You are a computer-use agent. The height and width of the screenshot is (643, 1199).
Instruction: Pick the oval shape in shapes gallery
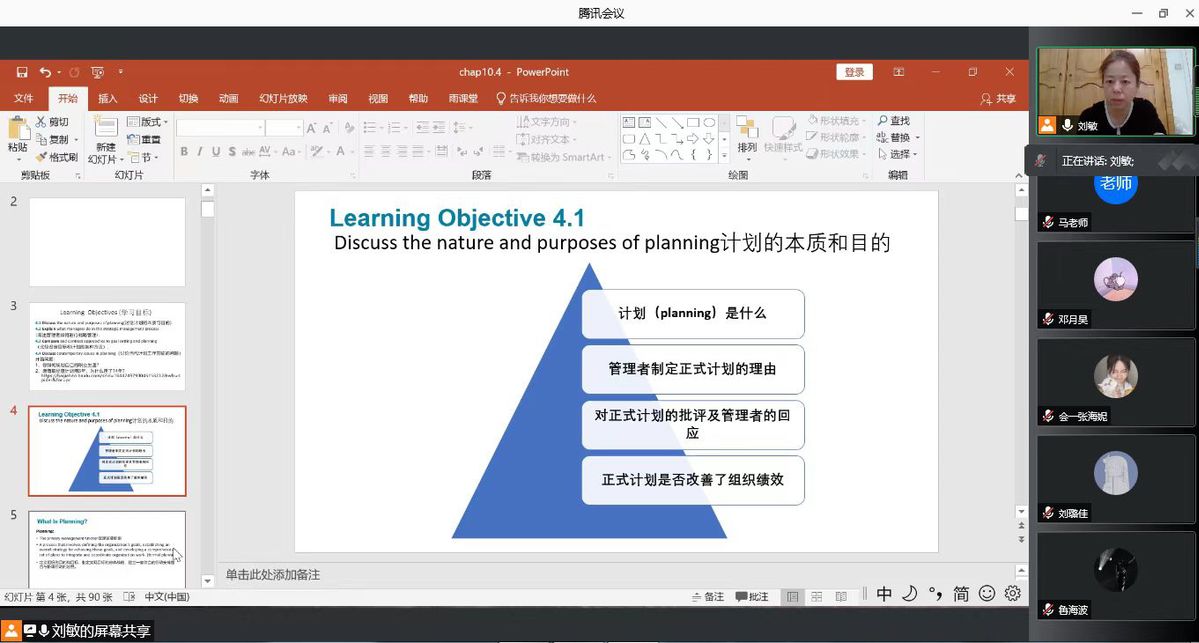pos(709,122)
